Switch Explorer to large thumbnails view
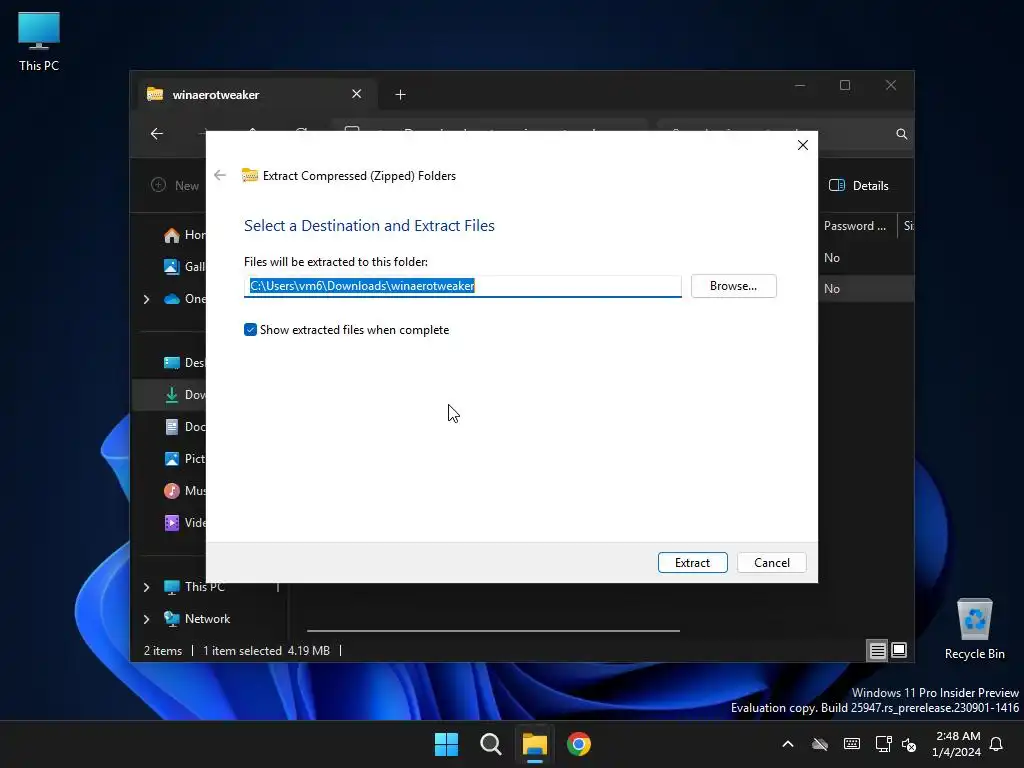This screenshot has height=768, width=1024. (899, 650)
